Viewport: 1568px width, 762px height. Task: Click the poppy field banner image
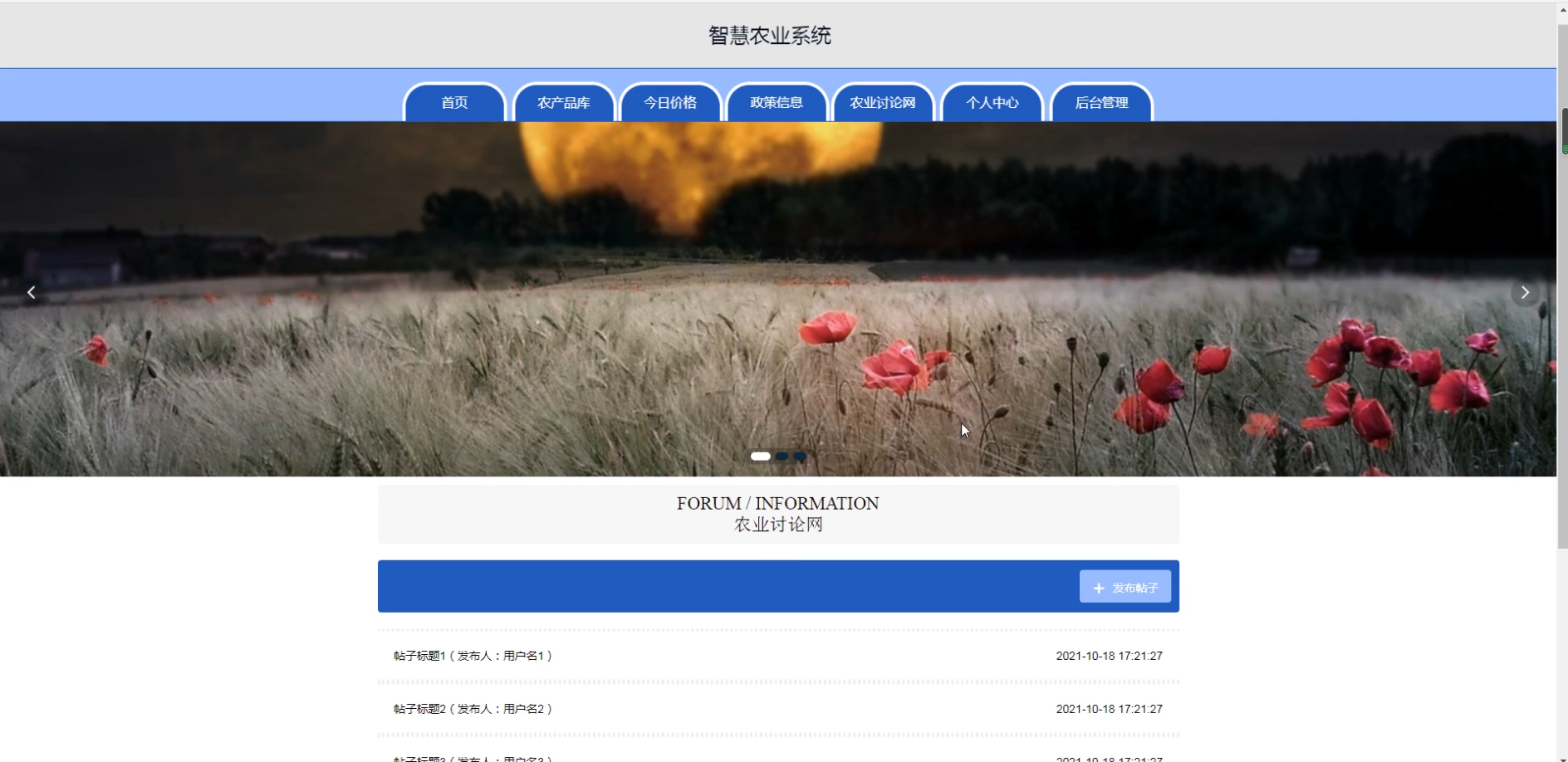click(x=778, y=299)
